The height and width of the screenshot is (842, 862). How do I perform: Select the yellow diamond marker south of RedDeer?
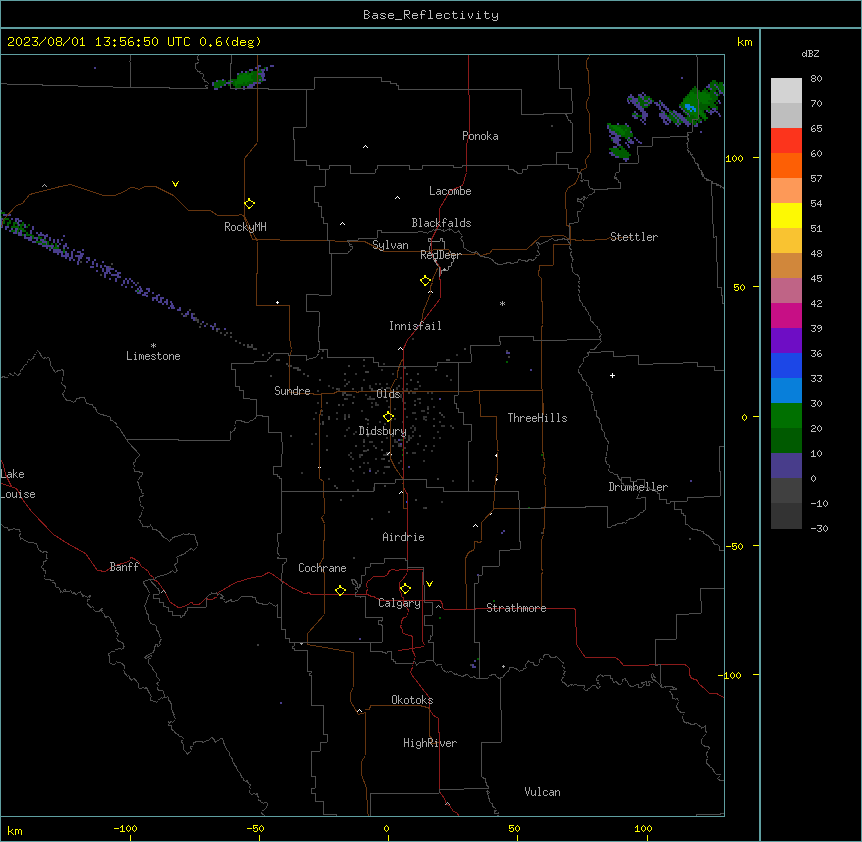(426, 281)
